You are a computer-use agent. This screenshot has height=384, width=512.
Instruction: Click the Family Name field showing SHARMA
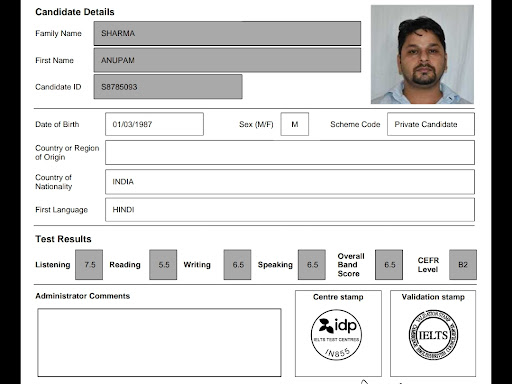(227, 33)
